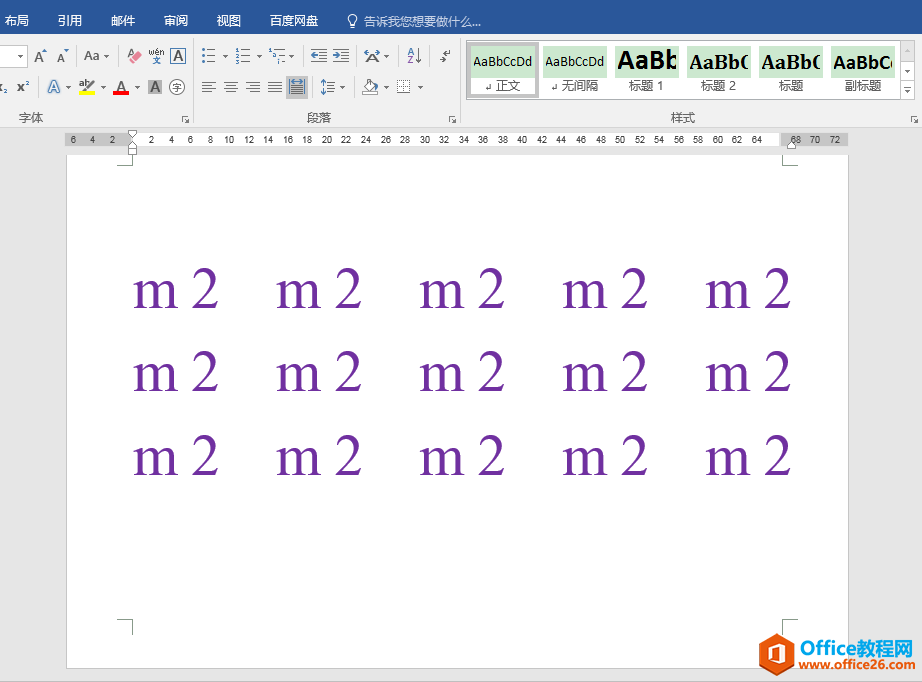
Task: Expand the text effects dropdown arrow
Action: [68, 88]
